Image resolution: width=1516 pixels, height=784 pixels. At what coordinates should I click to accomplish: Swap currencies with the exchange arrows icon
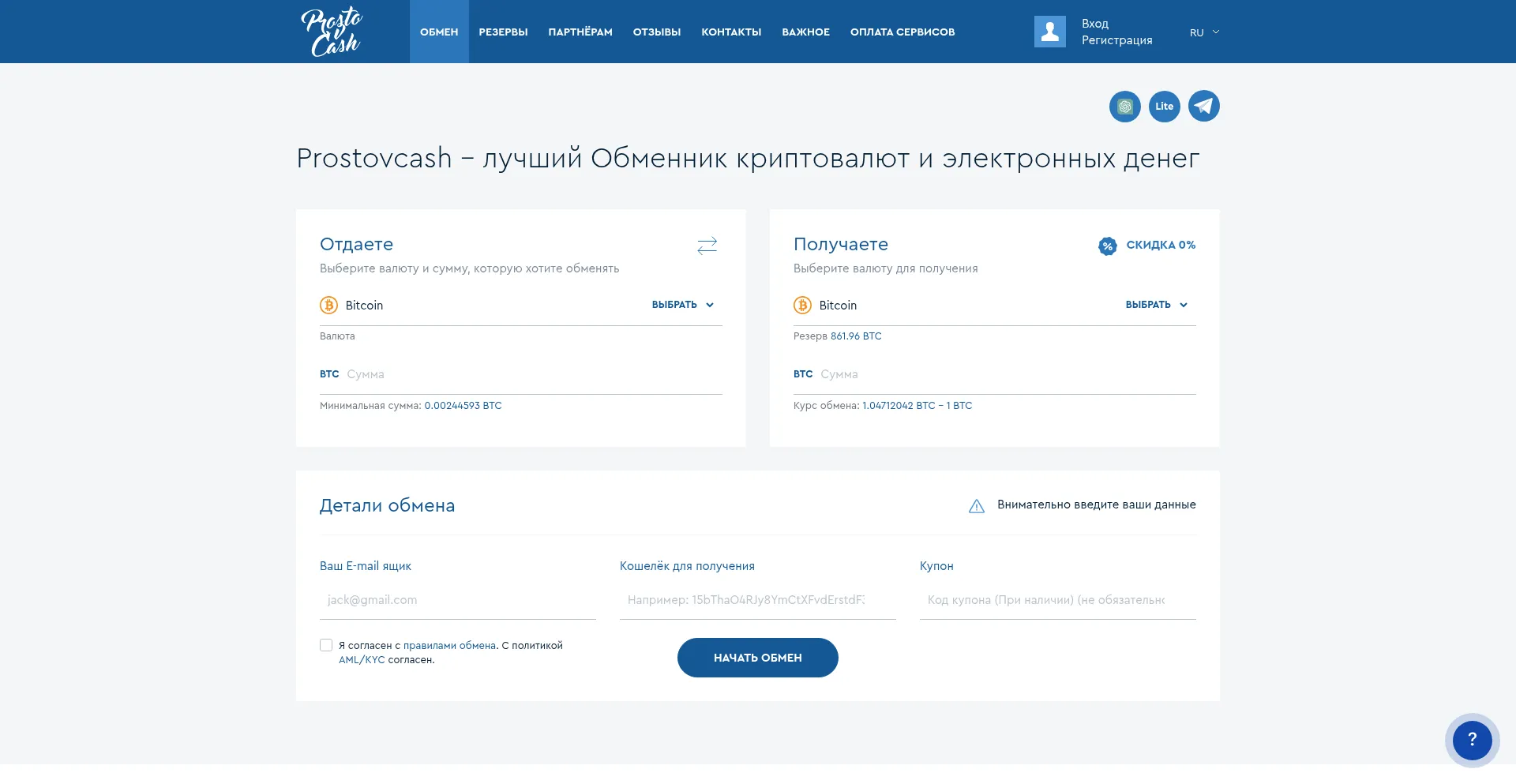pyautogui.click(x=707, y=246)
